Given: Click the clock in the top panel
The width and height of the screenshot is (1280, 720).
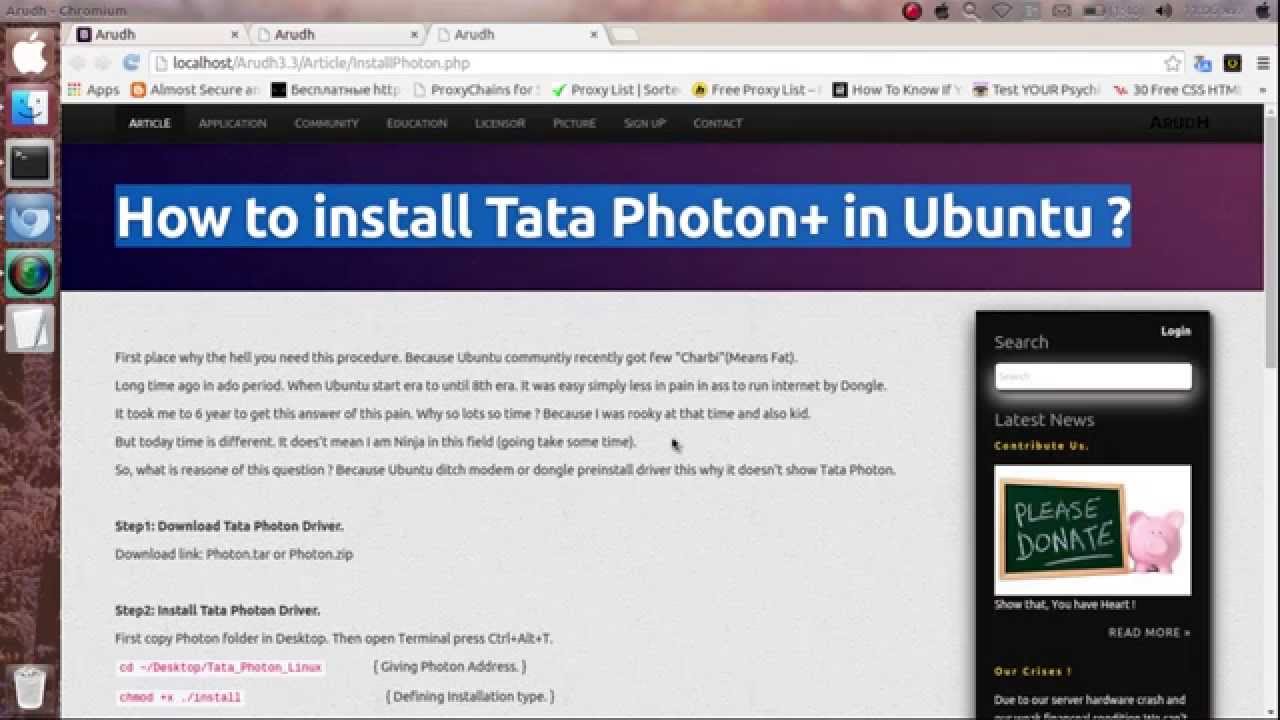Looking at the screenshot, I should point(1215,11).
